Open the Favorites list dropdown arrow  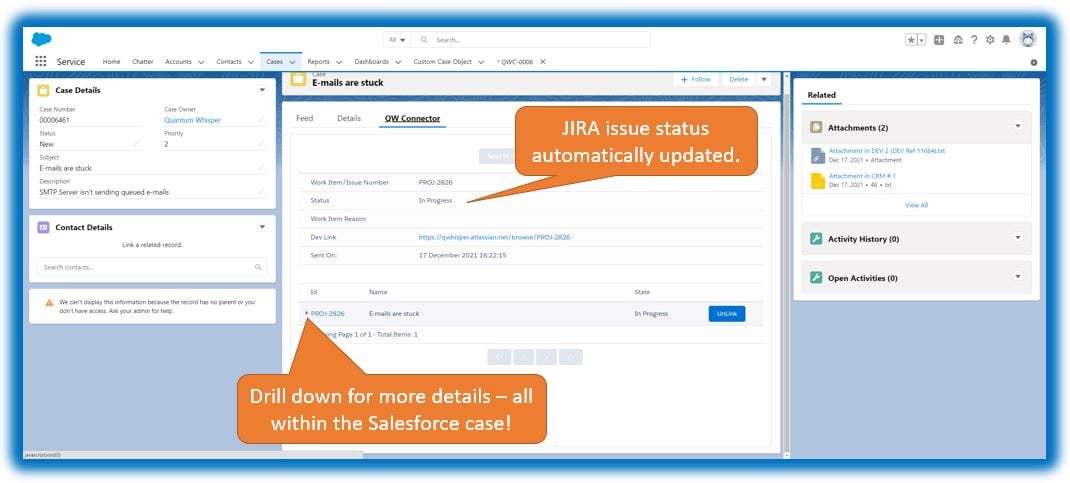pyautogui.click(x=922, y=40)
